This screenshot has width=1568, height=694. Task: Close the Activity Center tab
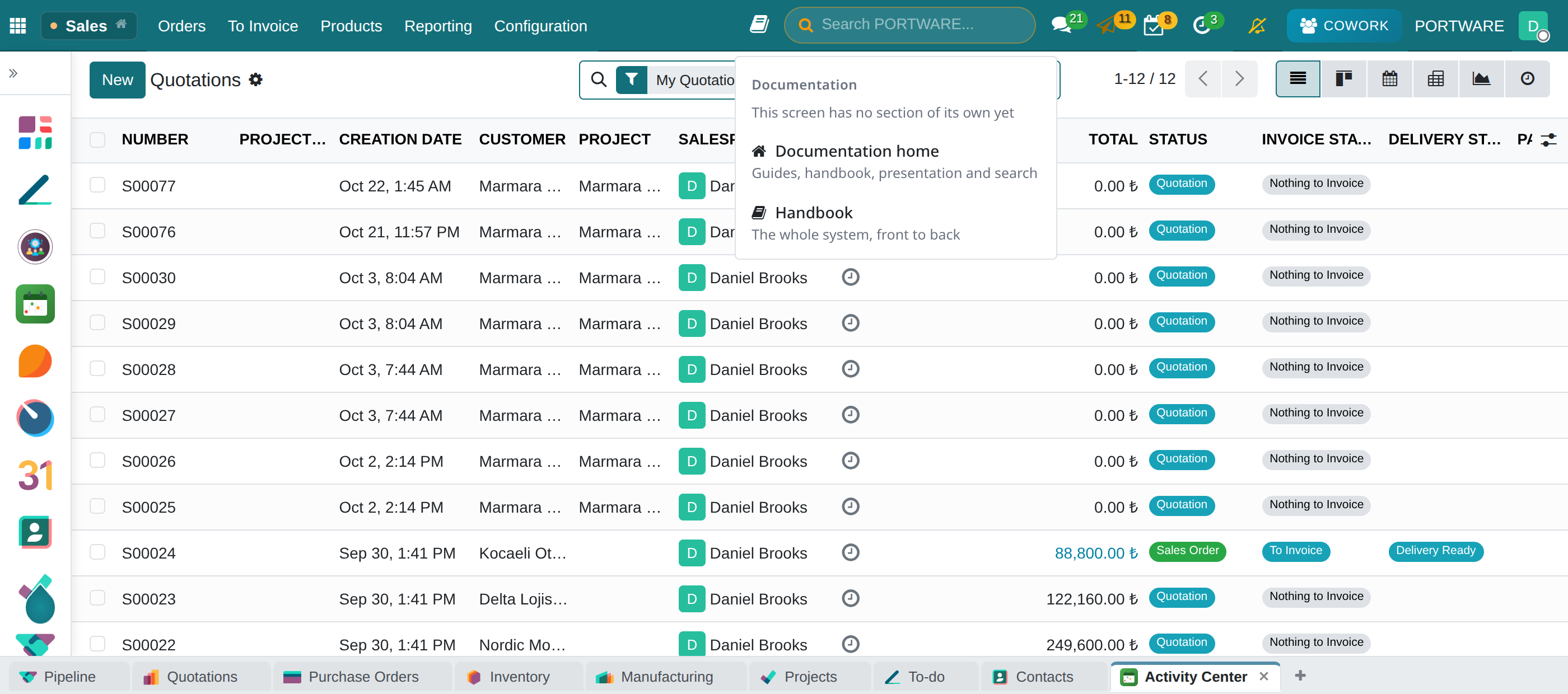(x=1264, y=676)
